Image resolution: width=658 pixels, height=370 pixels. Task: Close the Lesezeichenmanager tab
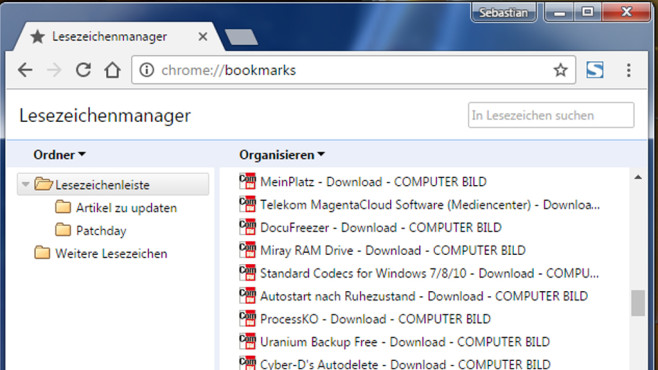[203, 36]
